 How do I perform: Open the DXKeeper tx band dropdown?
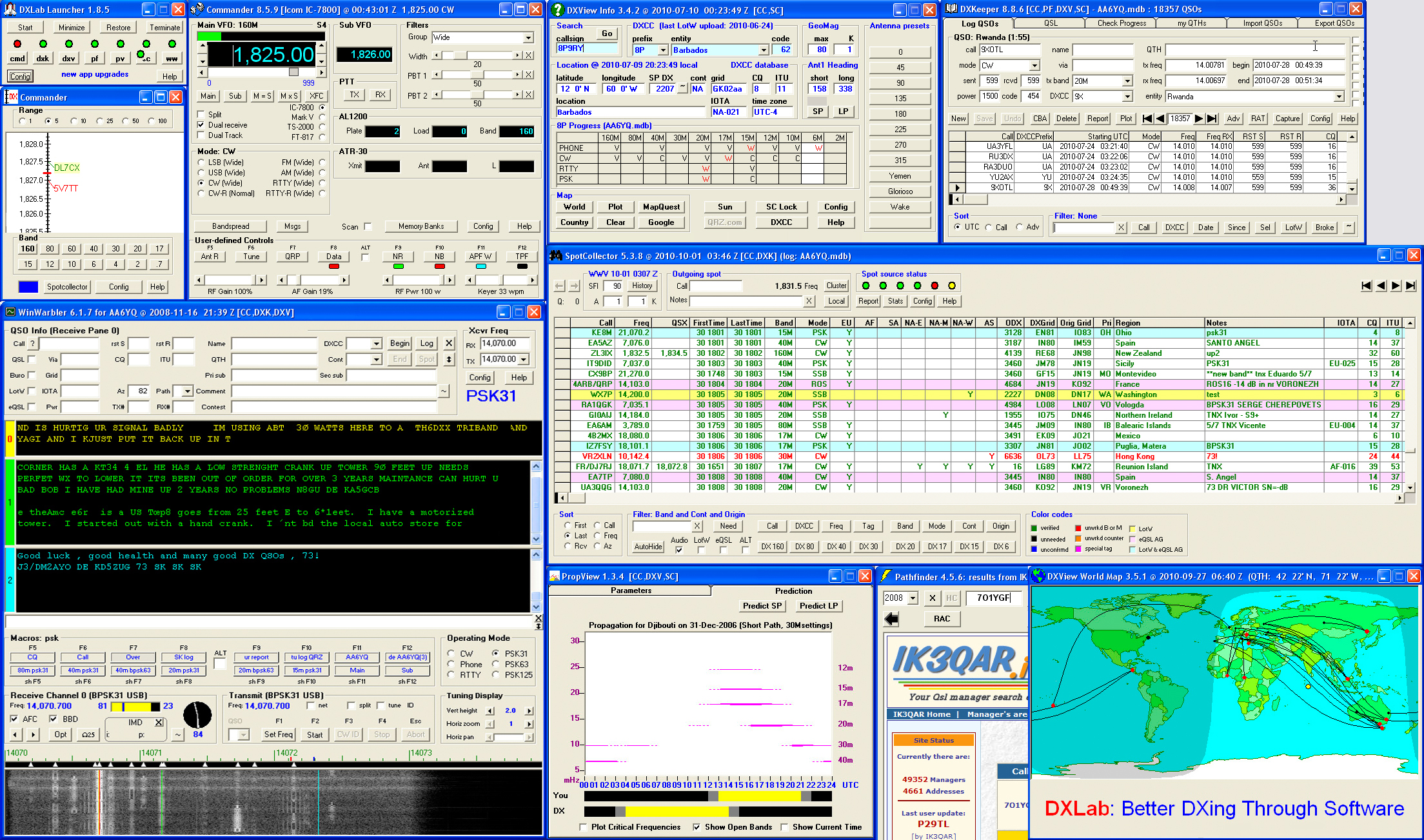point(1127,81)
